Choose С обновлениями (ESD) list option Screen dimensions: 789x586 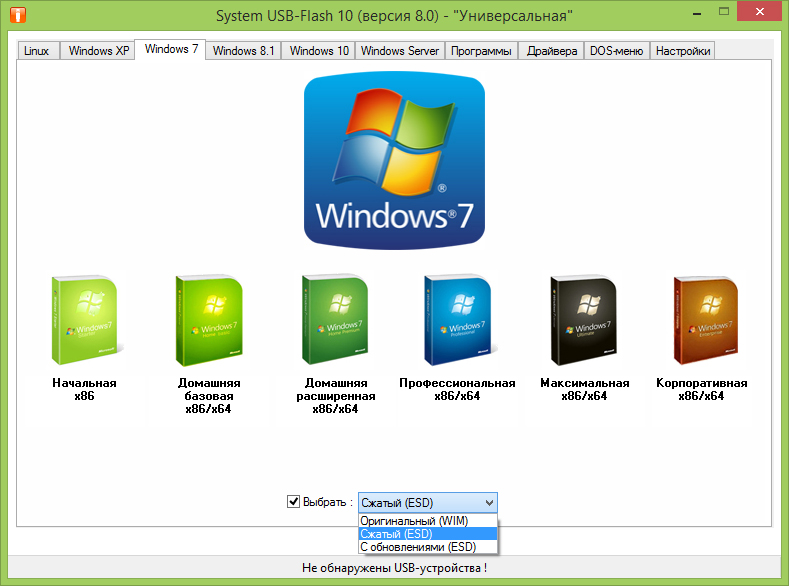coord(428,547)
